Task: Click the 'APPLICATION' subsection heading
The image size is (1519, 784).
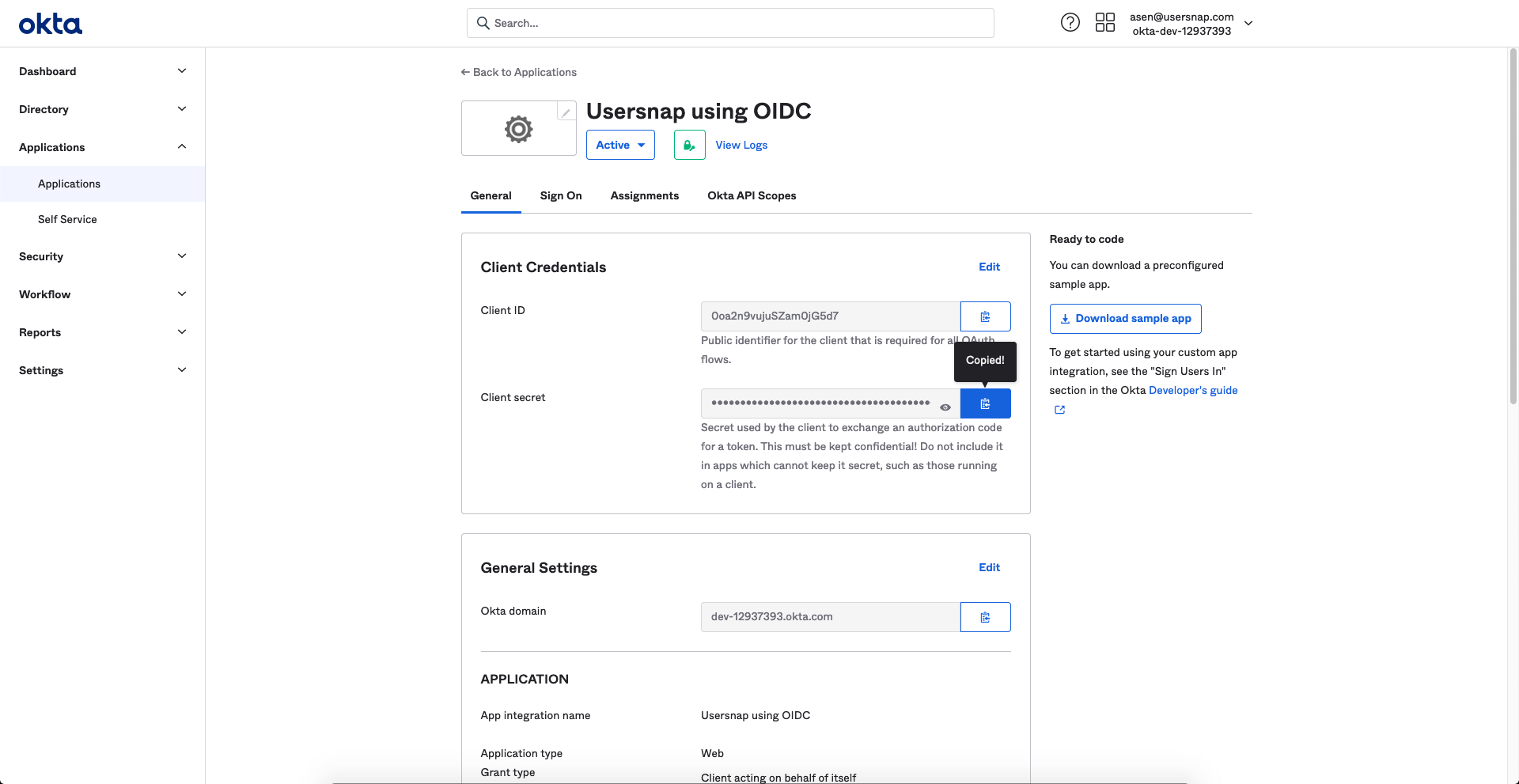Action: click(525, 679)
